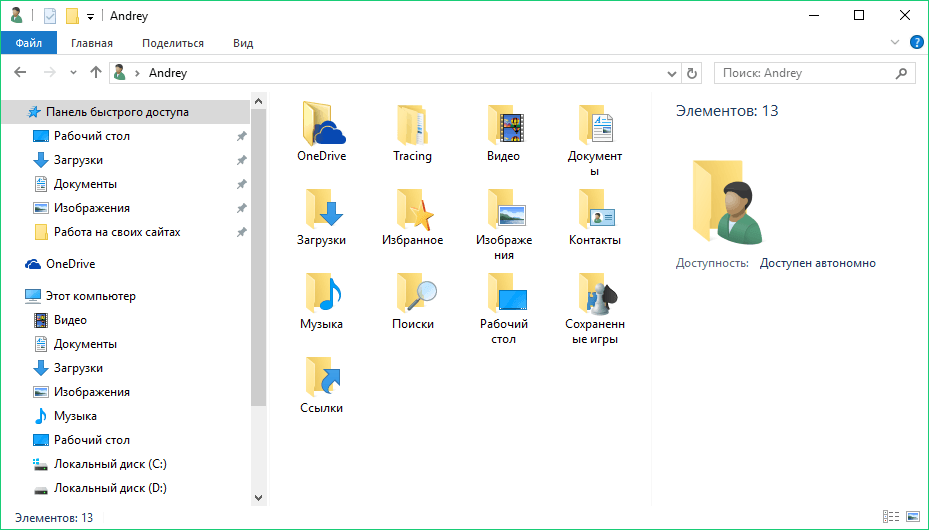
Task: Open the Избранное folder with star
Action: point(412,210)
